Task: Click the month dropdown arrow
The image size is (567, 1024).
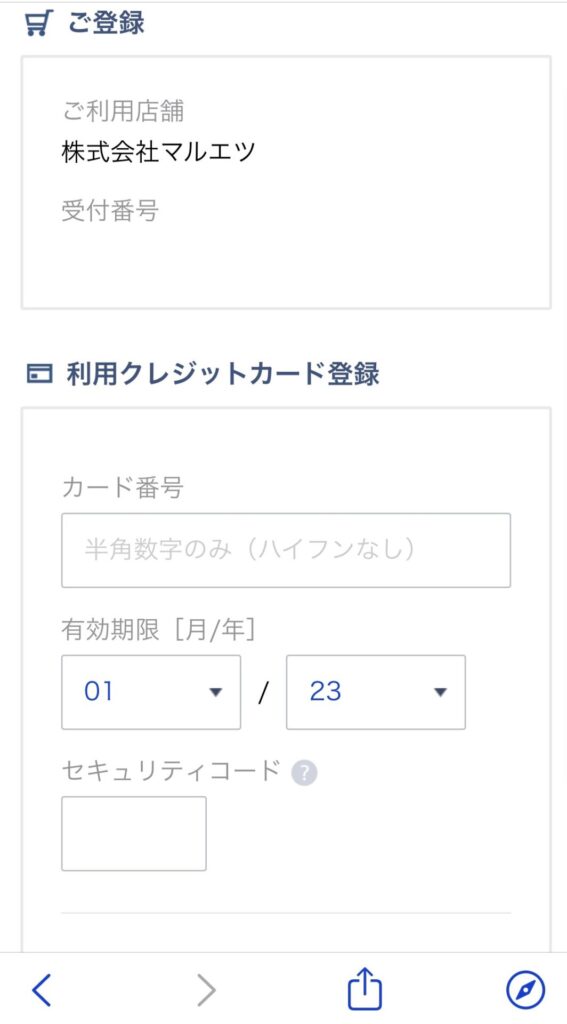Action: (216, 692)
